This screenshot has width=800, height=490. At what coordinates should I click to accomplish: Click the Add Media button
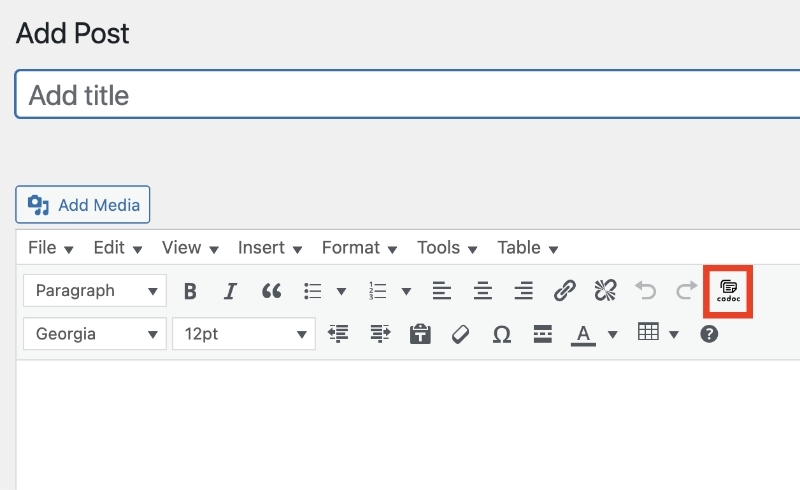(x=83, y=205)
